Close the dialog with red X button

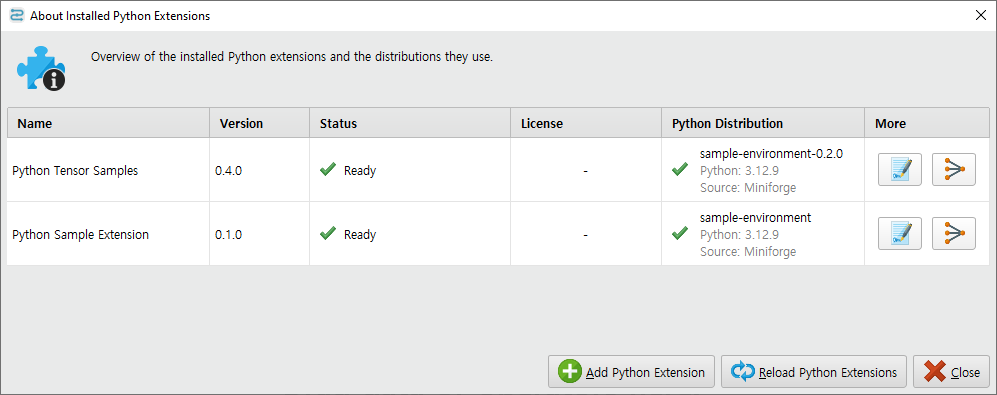pyautogui.click(x=951, y=371)
